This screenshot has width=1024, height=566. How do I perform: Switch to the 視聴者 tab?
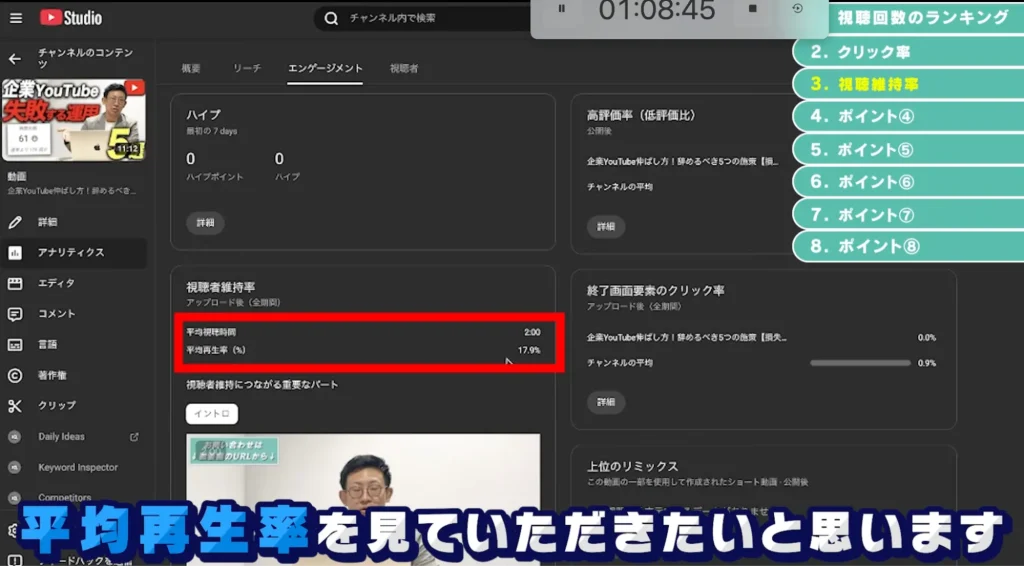point(404,68)
